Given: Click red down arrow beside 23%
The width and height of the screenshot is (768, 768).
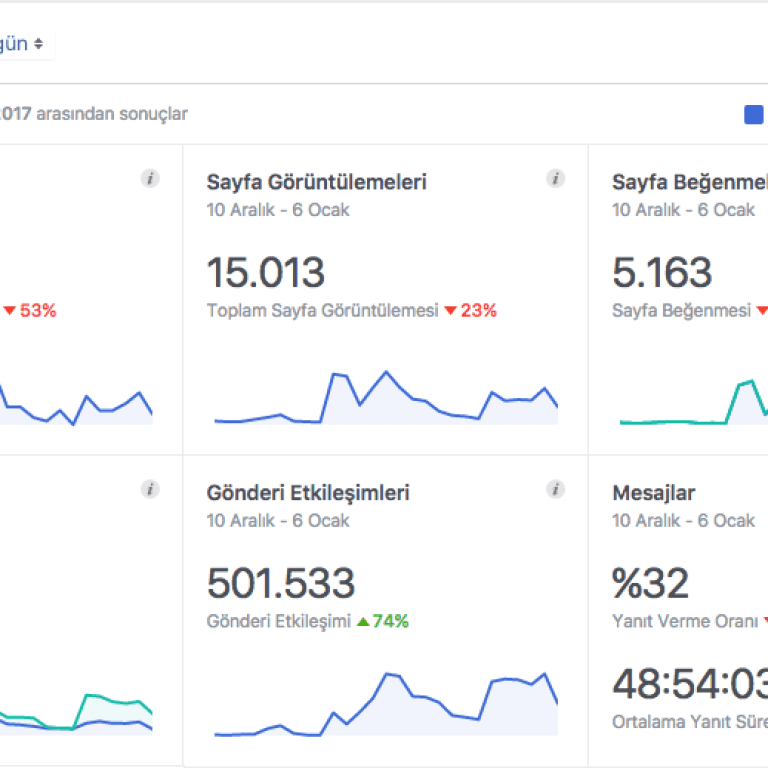Looking at the screenshot, I should point(450,311).
